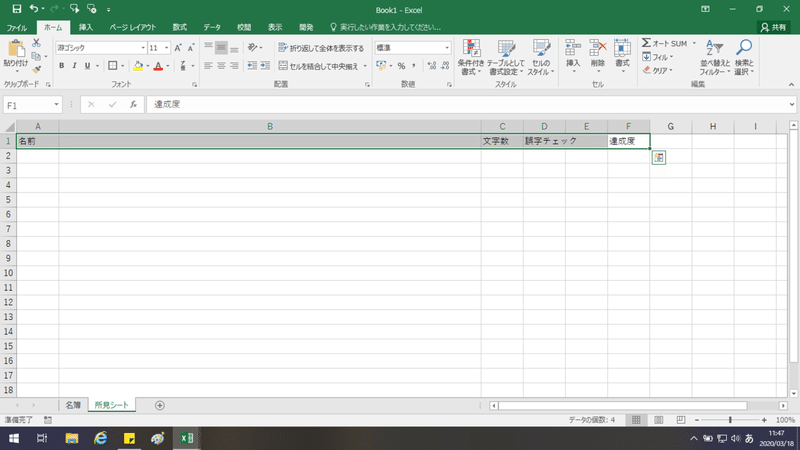
Task: Open セルのスタイル cell styles
Action: pos(540,57)
